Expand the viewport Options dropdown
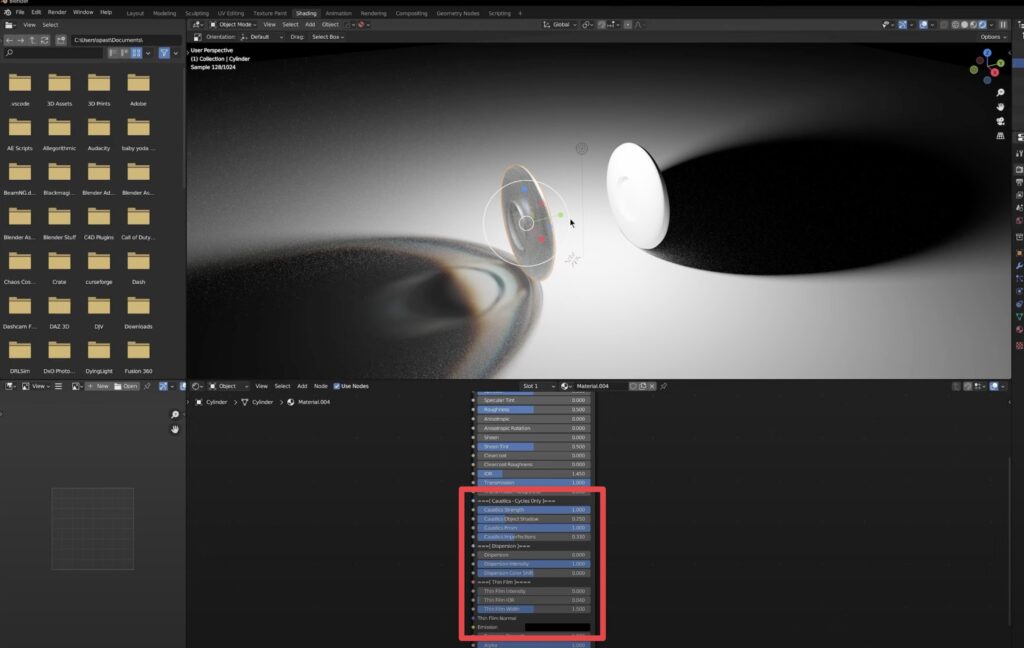This screenshot has width=1024, height=648. 993,37
